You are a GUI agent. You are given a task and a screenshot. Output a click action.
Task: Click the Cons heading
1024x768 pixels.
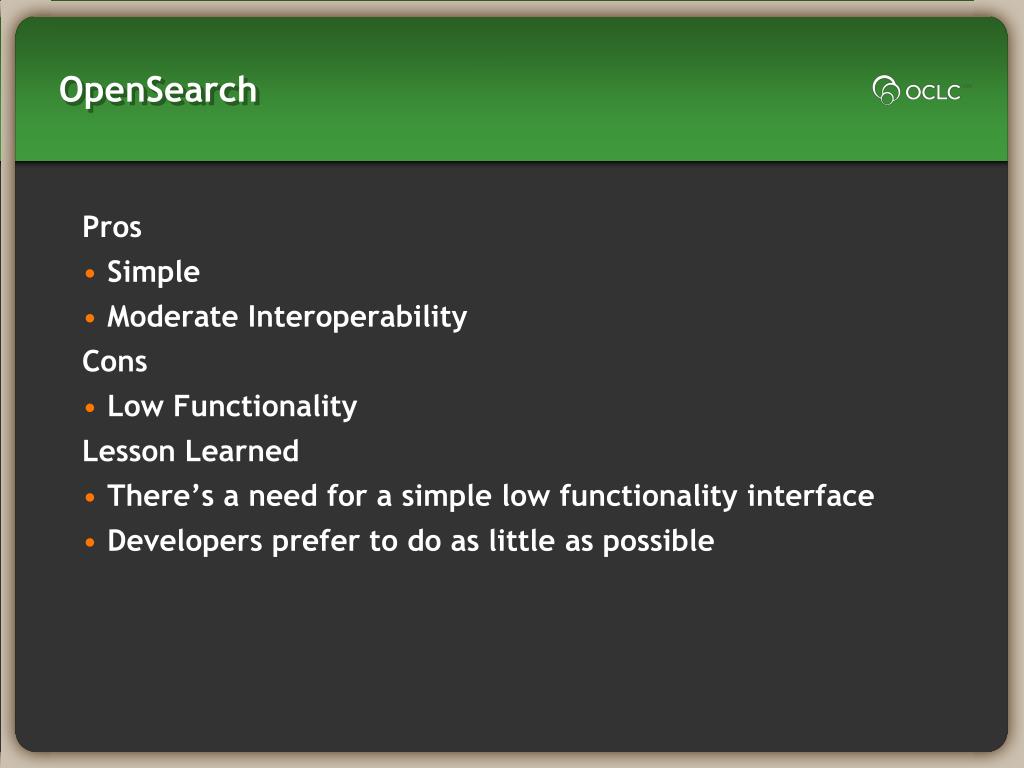click(115, 361)
